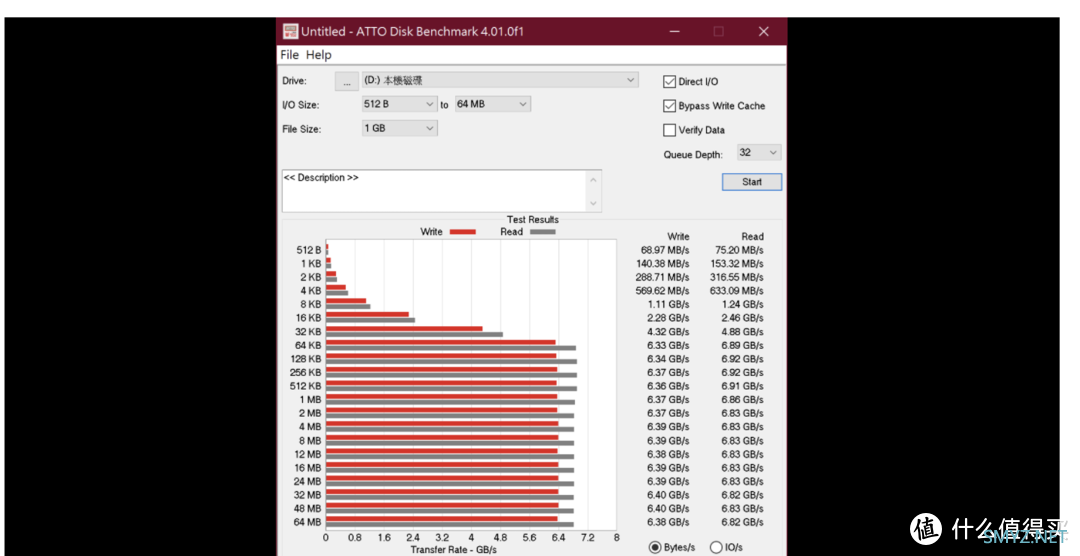Click the gray Read legend swatch
Viewport: 1080px width, 556px height.
click(x=543, y=232)
